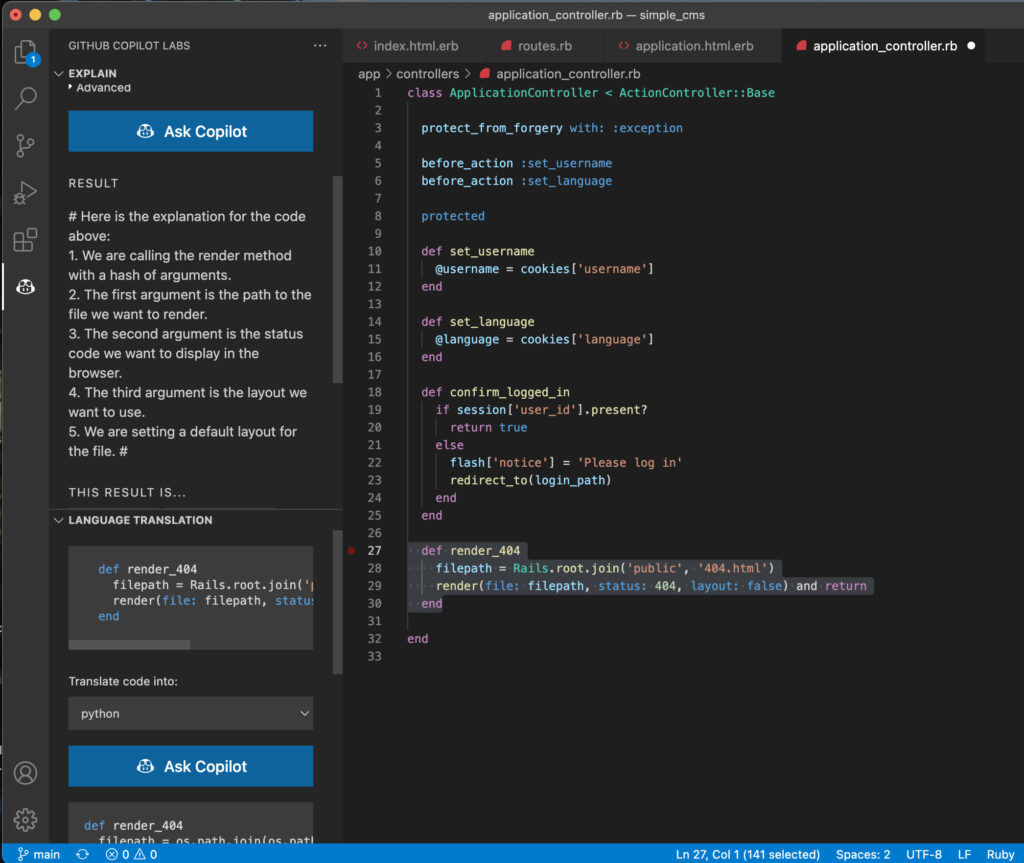1024x863 pixels.
Task: Open the Run and Debug view icon
Action: [25, 193]
